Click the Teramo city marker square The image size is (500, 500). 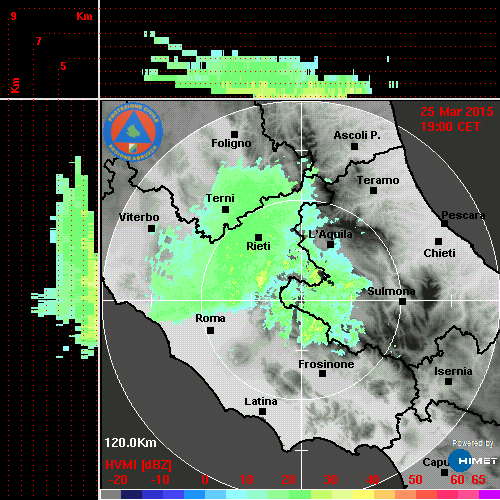point(374,191)
